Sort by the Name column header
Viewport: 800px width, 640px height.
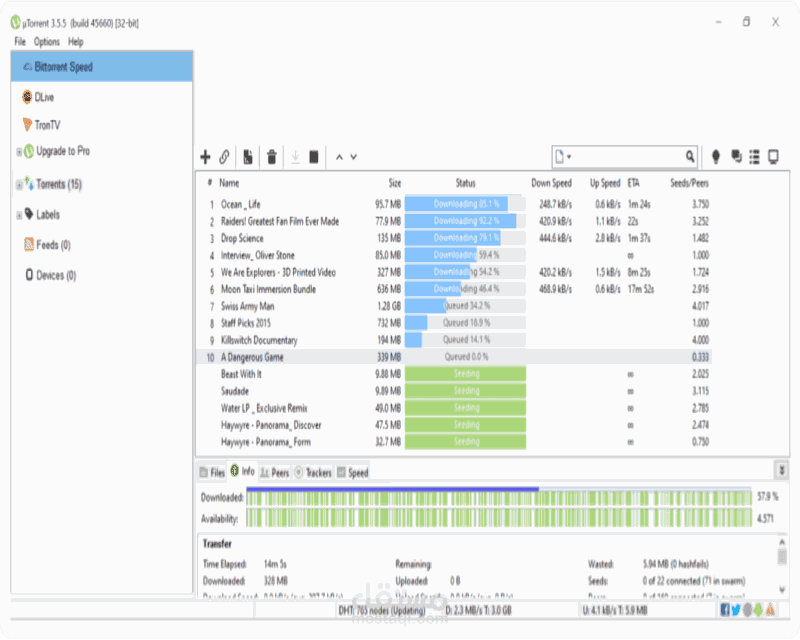[x=229, y=183]
